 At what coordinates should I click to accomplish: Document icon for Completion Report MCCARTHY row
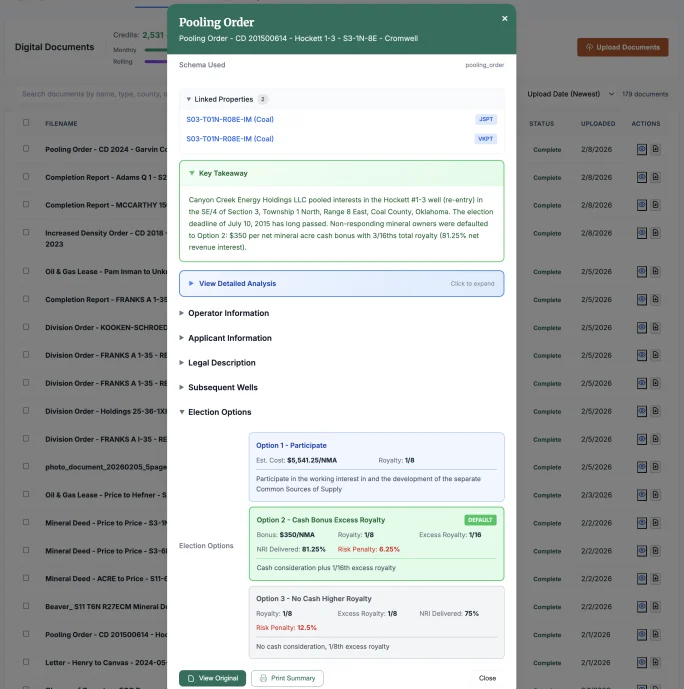[655, 205]
